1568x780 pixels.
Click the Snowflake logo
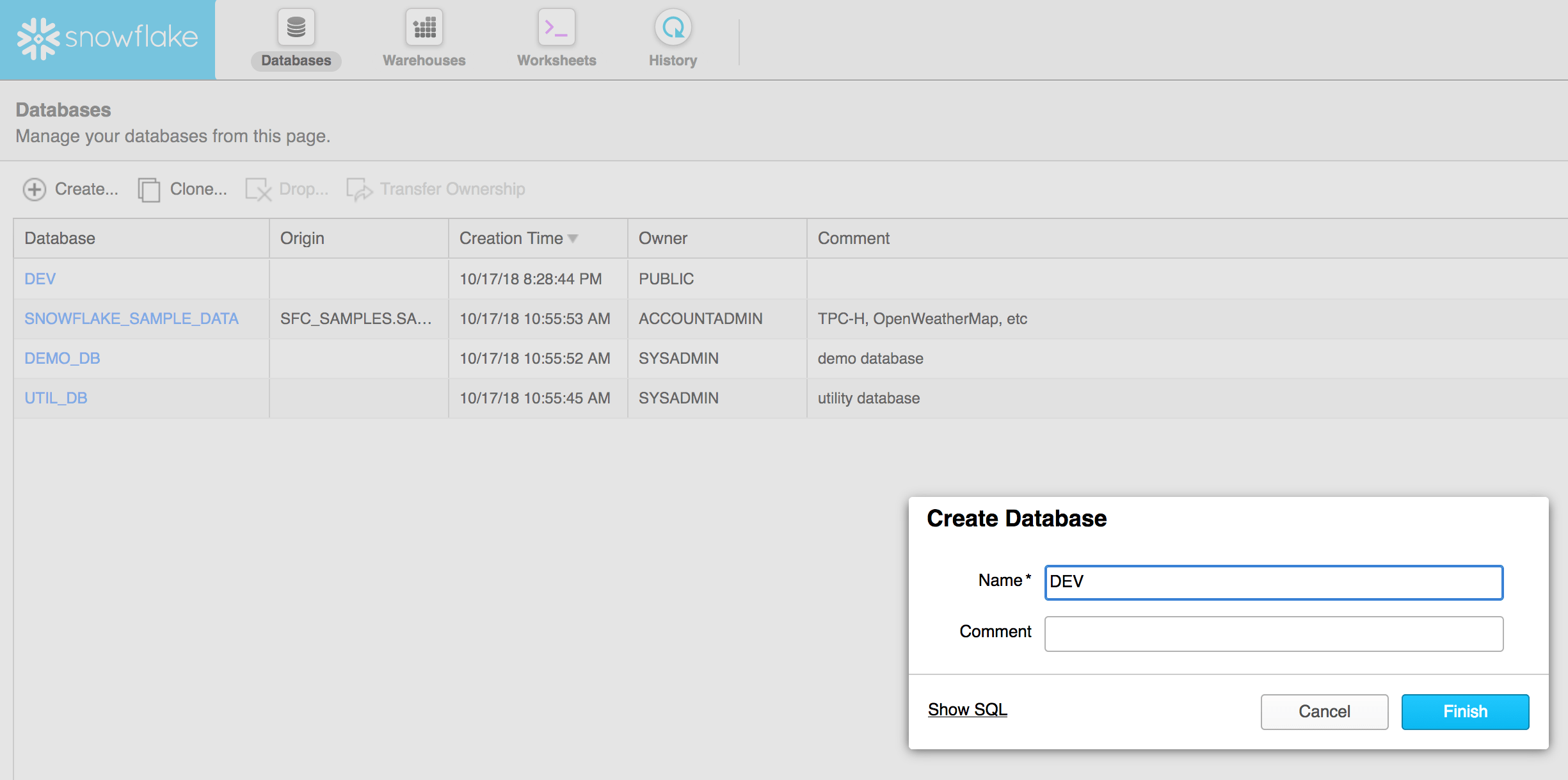(x=107, y=38)
